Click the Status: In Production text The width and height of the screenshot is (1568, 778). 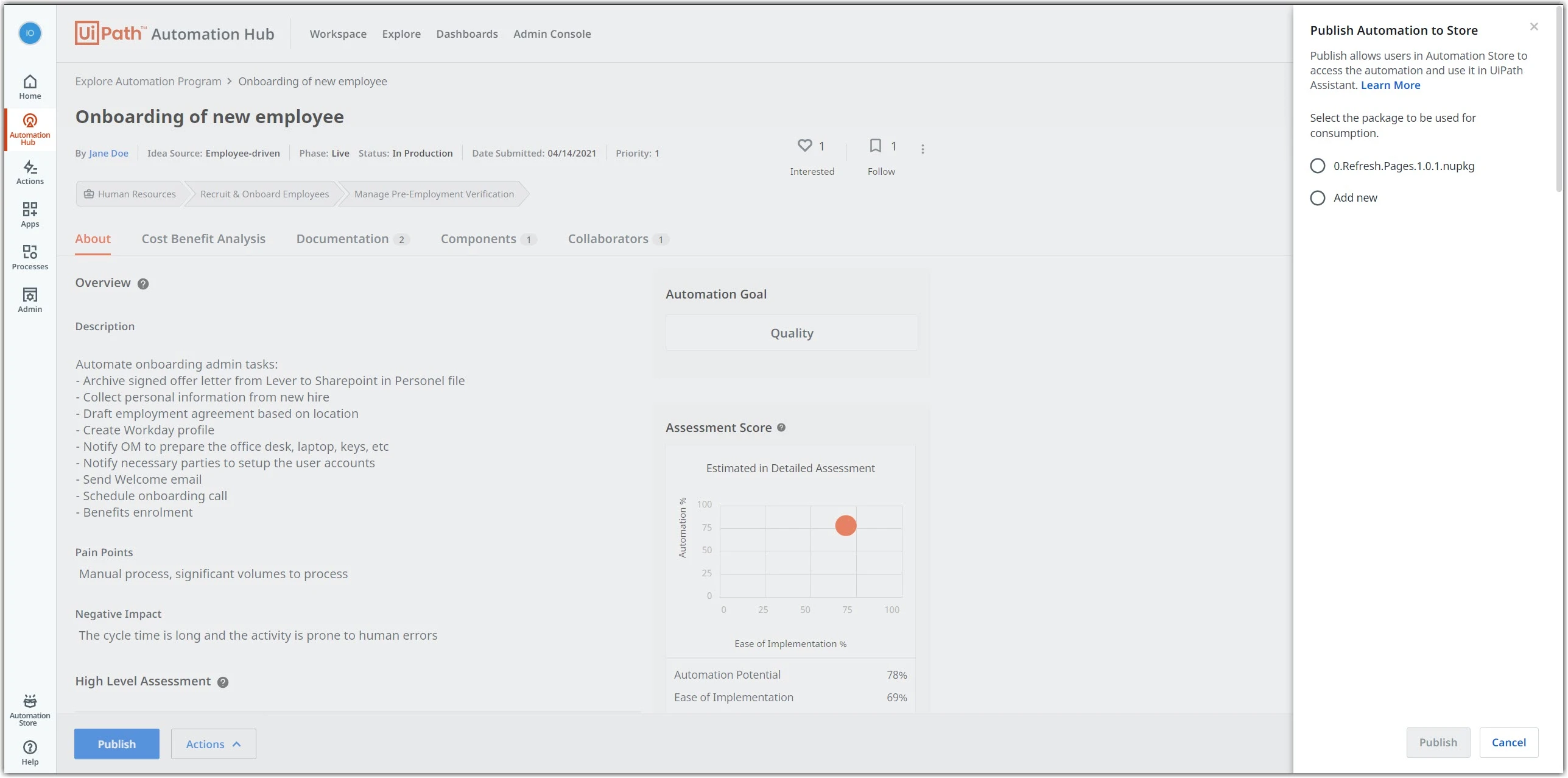(406, 154)
